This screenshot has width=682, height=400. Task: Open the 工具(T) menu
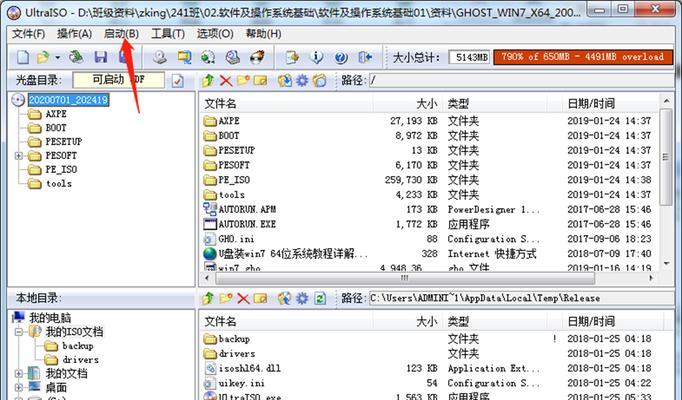tap(168, 33)
